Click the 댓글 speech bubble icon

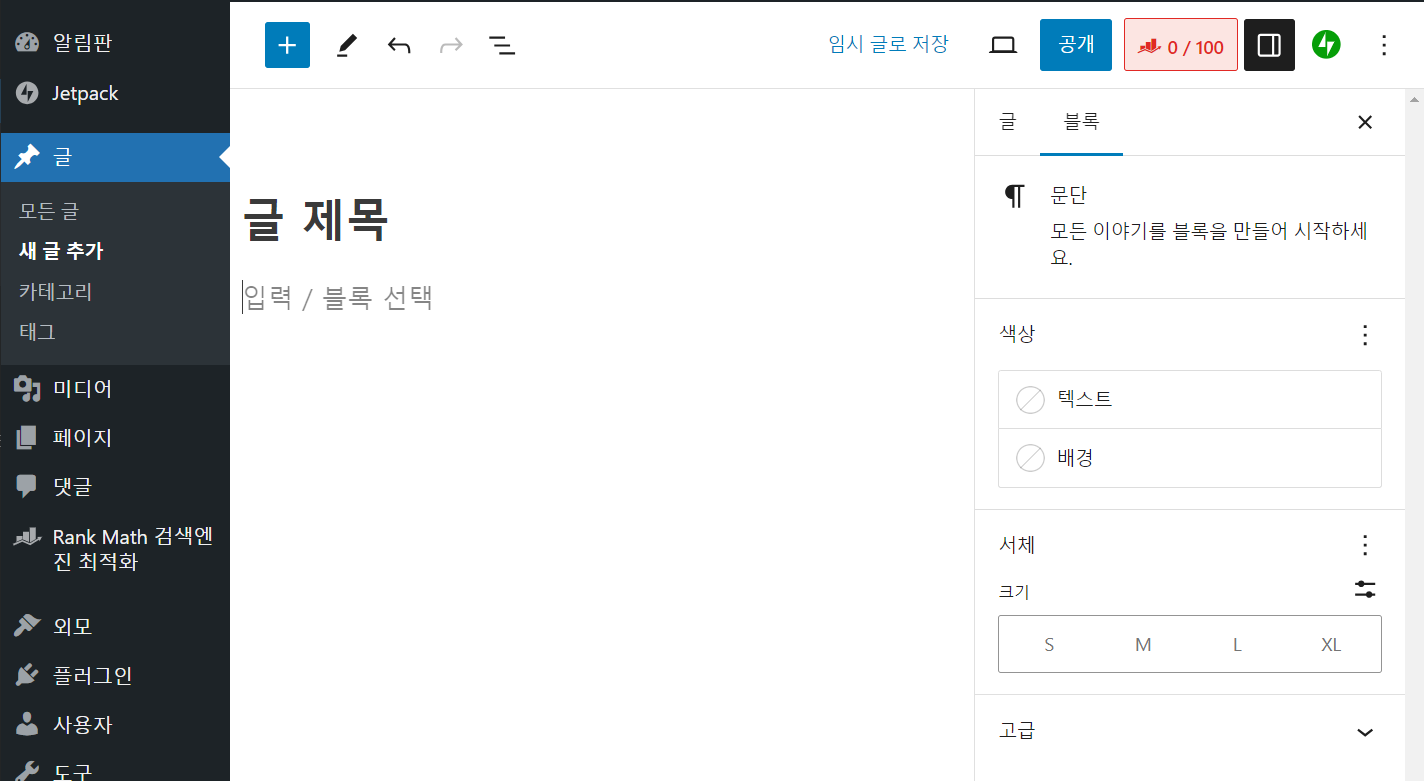pos(27,486)
